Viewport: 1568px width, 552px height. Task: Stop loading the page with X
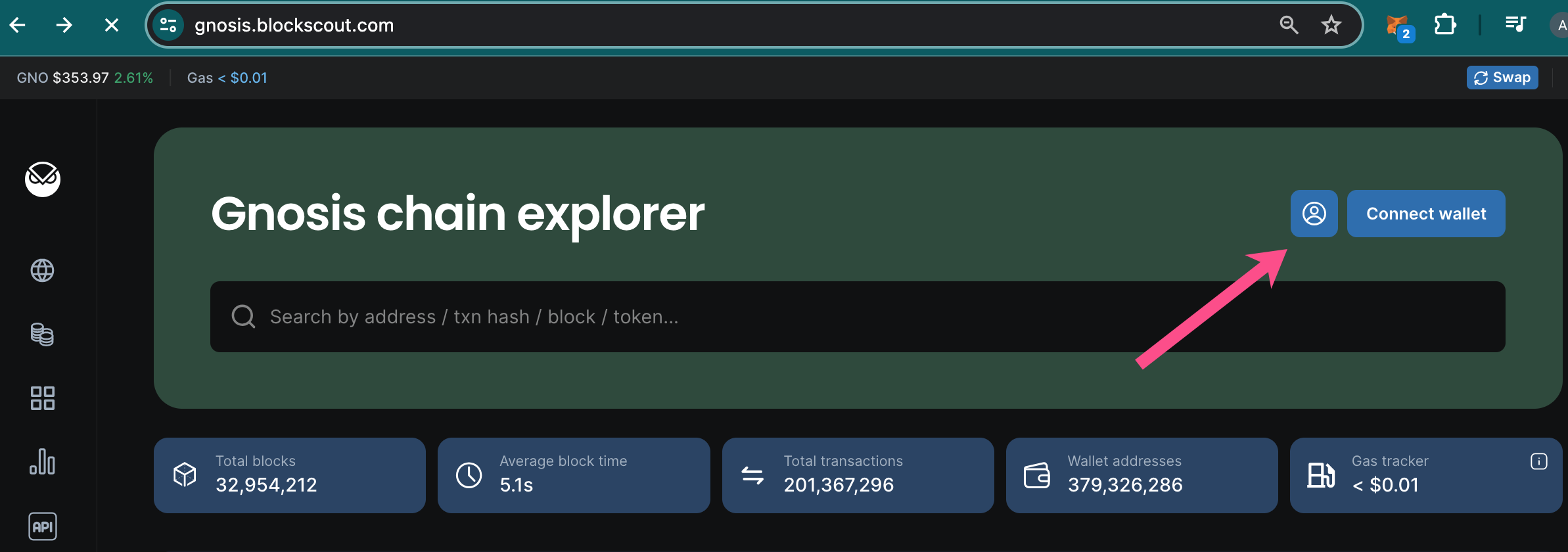point(112,25)
